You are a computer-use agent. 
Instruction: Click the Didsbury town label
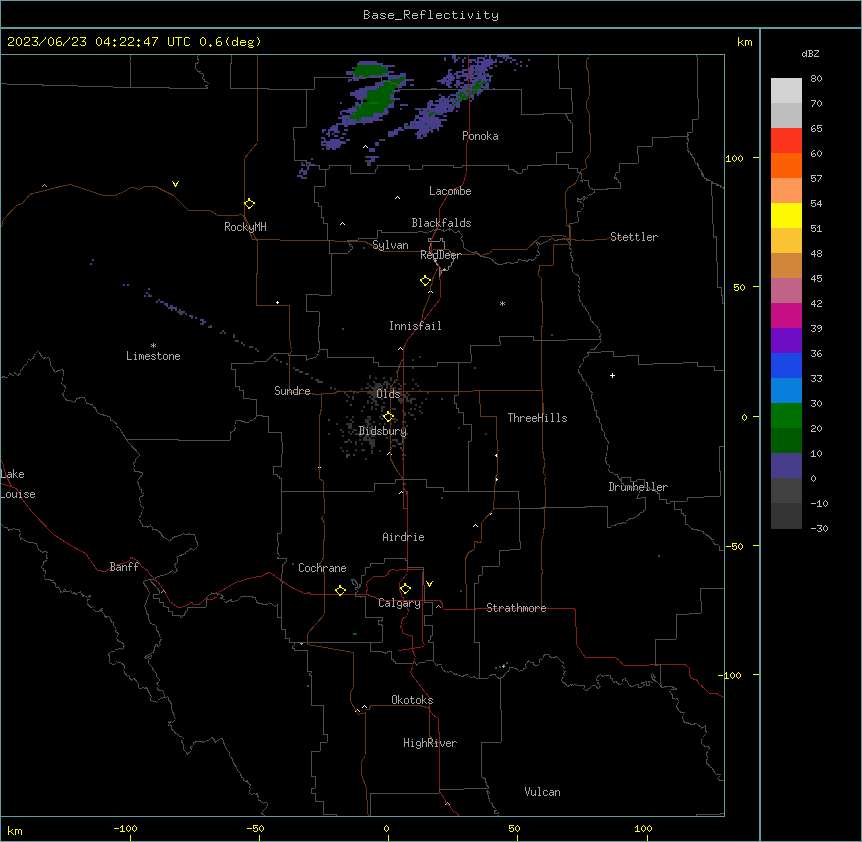pyautogui.click(x=383, y=431)
